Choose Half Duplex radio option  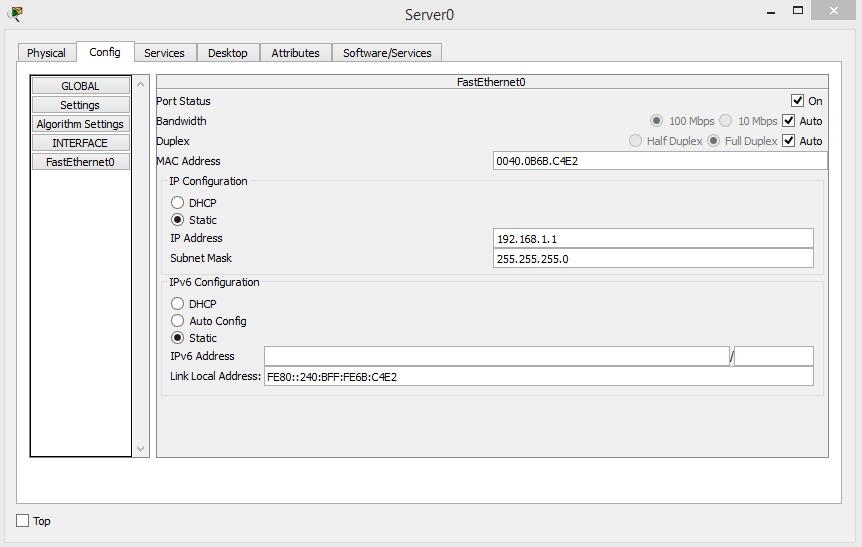point(635,141)
